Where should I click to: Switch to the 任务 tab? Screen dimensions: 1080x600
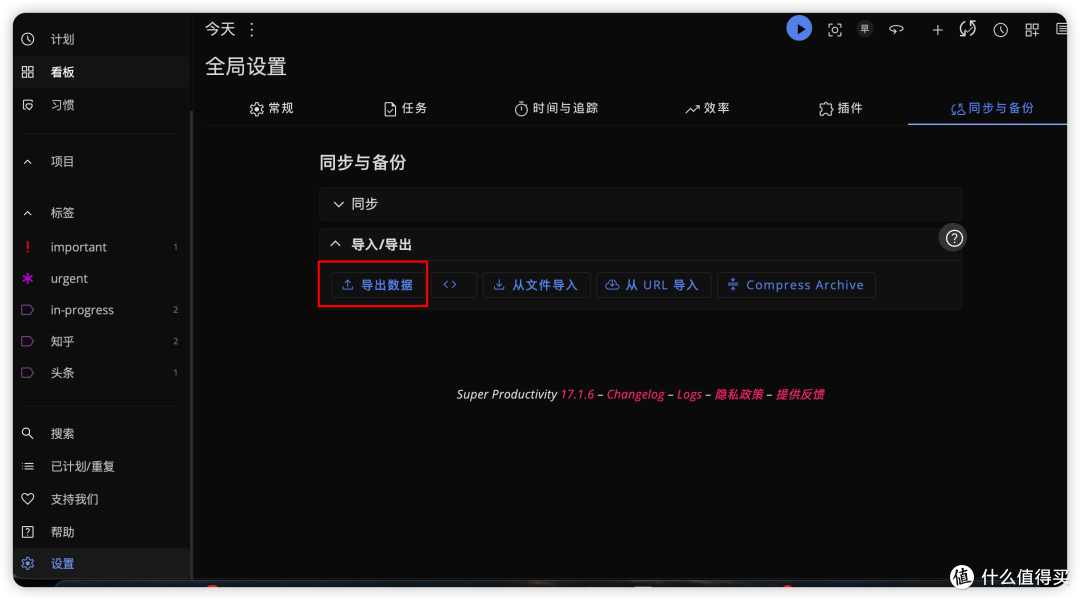[x=406, y=108]
